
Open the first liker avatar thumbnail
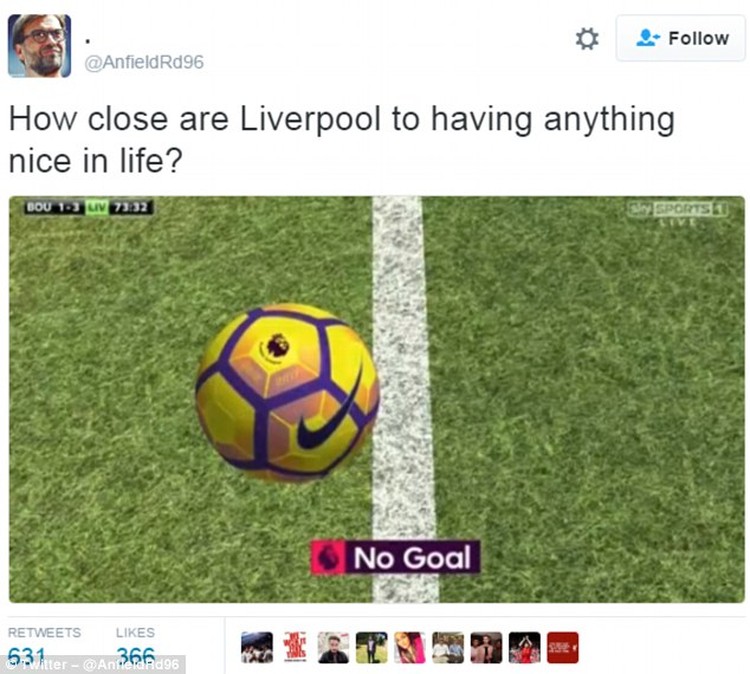pos(257,648)
